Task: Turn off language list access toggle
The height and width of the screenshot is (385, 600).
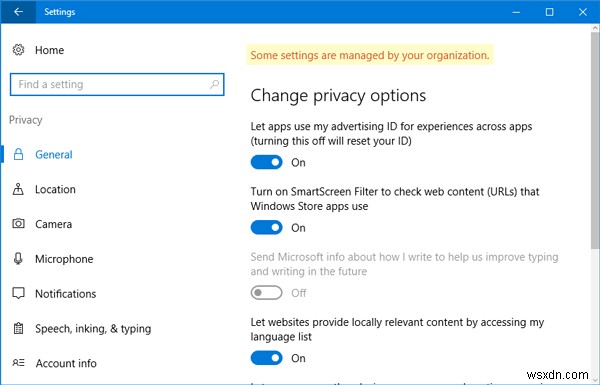Action: (266, 358)
